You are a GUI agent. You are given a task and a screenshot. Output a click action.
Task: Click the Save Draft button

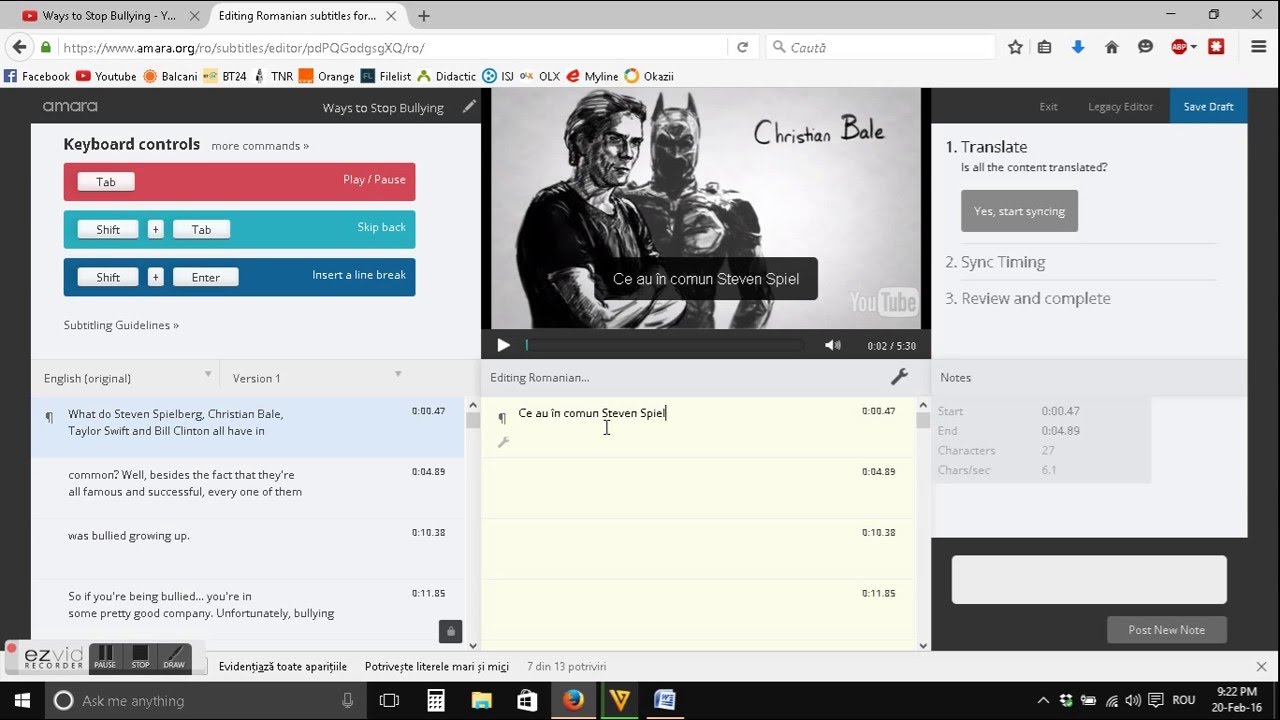[1208, 106]
